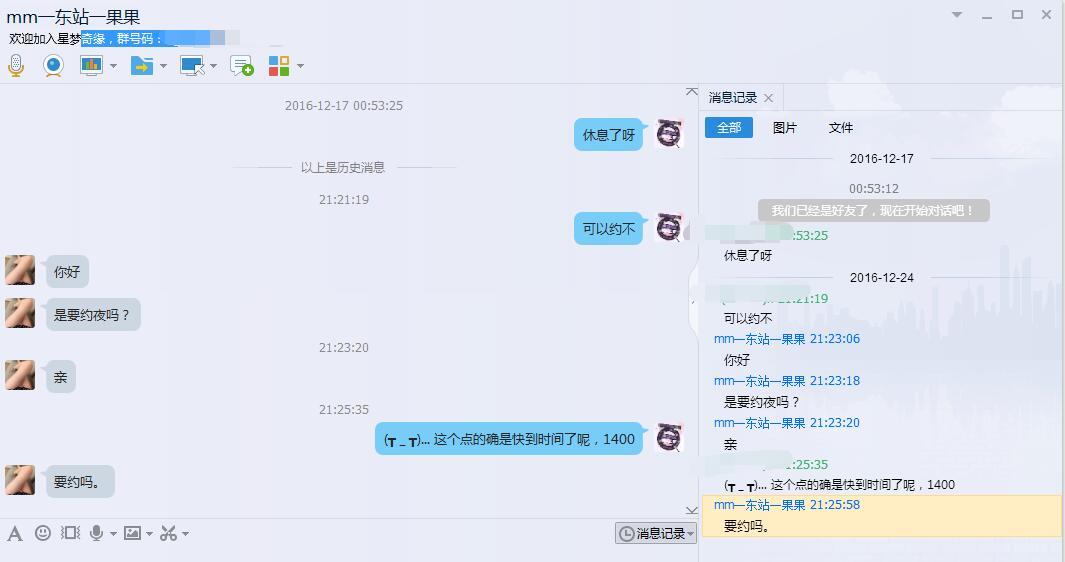
Task: Expand the screenshot scissors dropdown arrow
Action: pyautogui.click(x=185, y=534)
